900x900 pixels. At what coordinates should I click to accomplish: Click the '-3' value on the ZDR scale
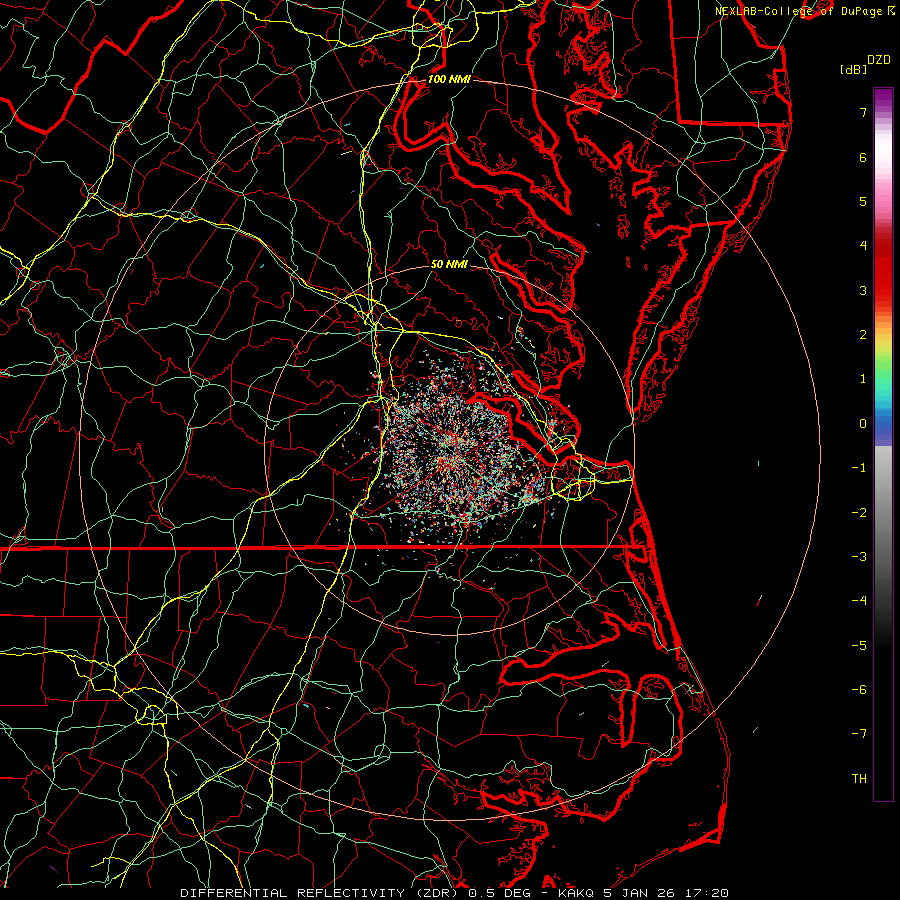859,557
